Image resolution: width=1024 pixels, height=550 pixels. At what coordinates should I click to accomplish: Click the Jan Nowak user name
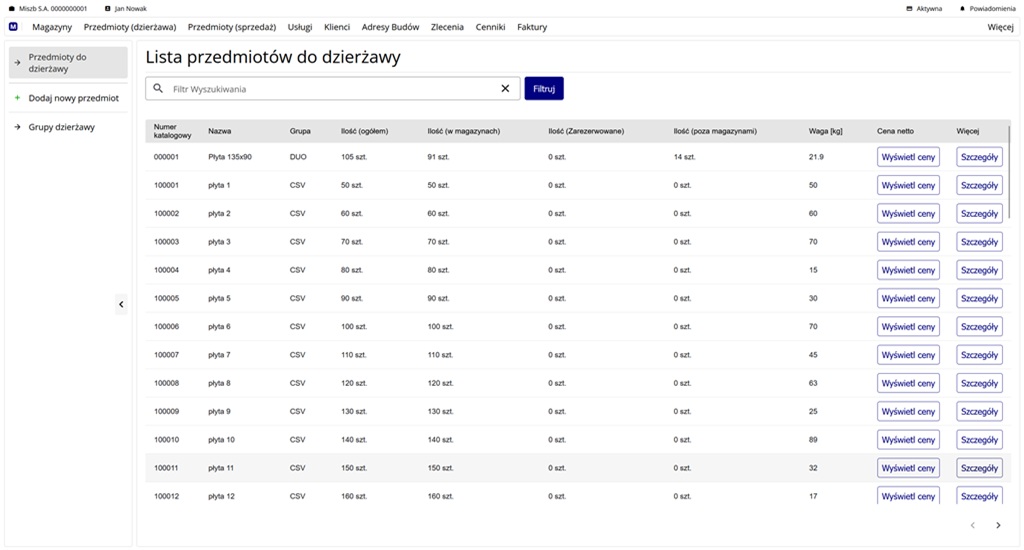pos(131,8)
